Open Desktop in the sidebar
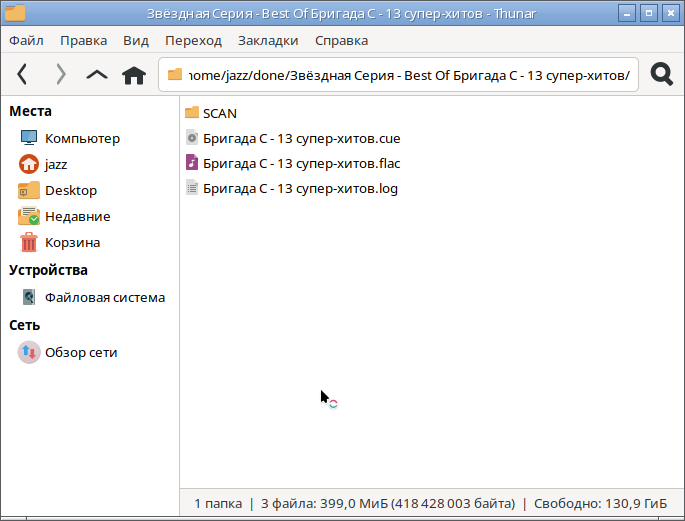Screen dimensions: 685x521 coord(71,190)
